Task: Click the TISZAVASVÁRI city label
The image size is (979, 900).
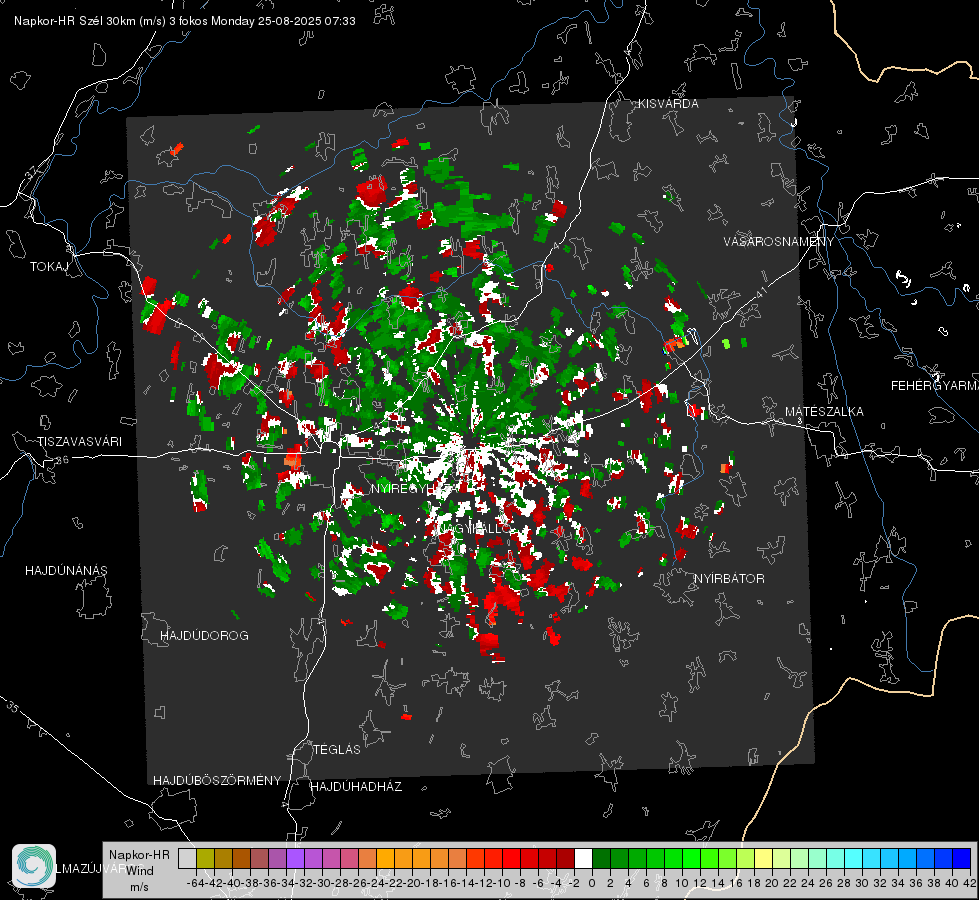Action: click(x=79, y=442)
